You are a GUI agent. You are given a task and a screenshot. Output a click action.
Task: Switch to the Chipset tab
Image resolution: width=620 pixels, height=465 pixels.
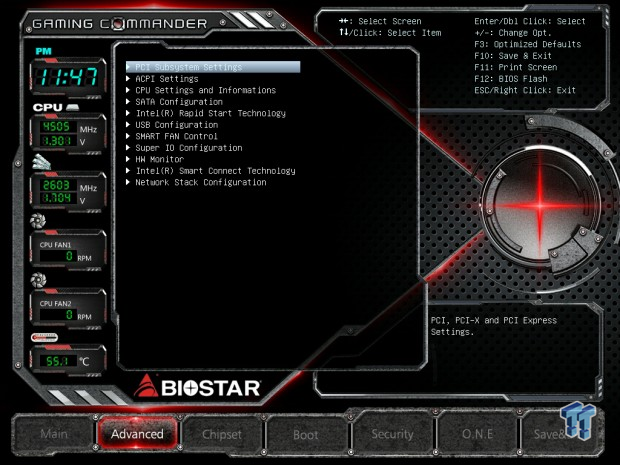222,434
